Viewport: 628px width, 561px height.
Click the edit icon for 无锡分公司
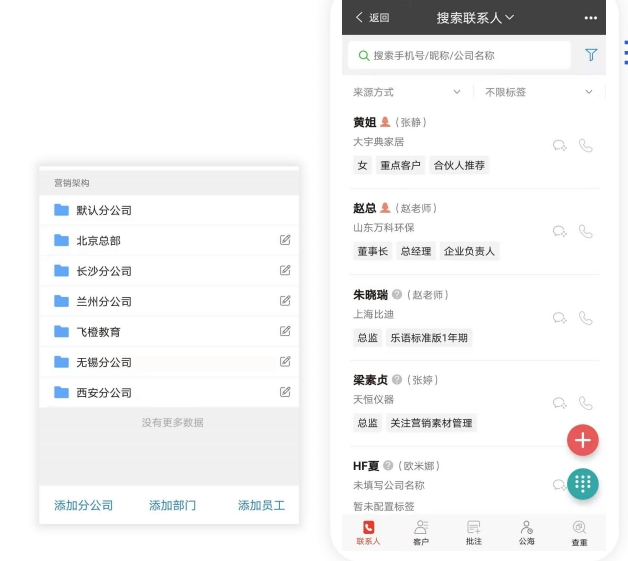285,362
